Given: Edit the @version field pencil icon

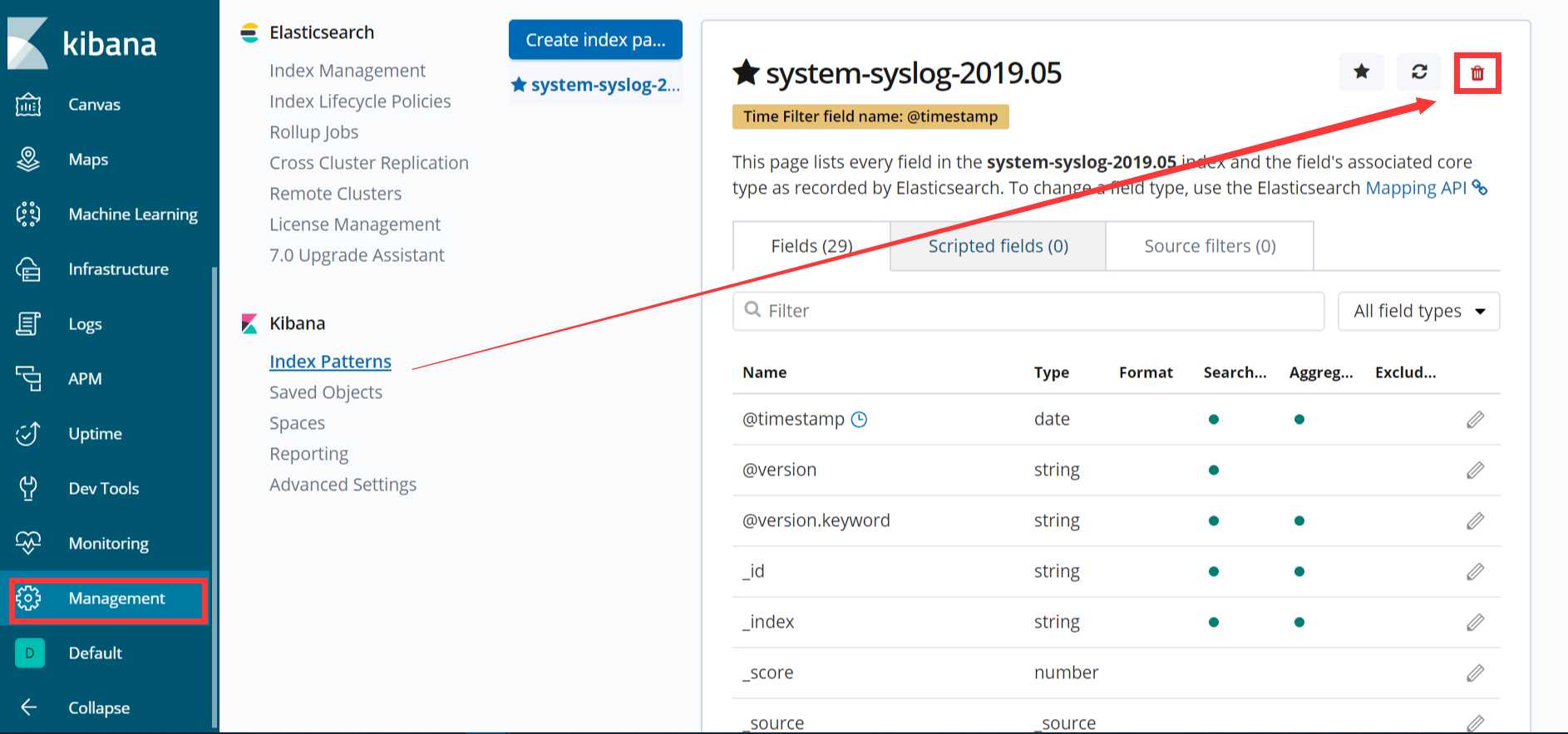Looking at the screenshot, I should (1476, 470).
